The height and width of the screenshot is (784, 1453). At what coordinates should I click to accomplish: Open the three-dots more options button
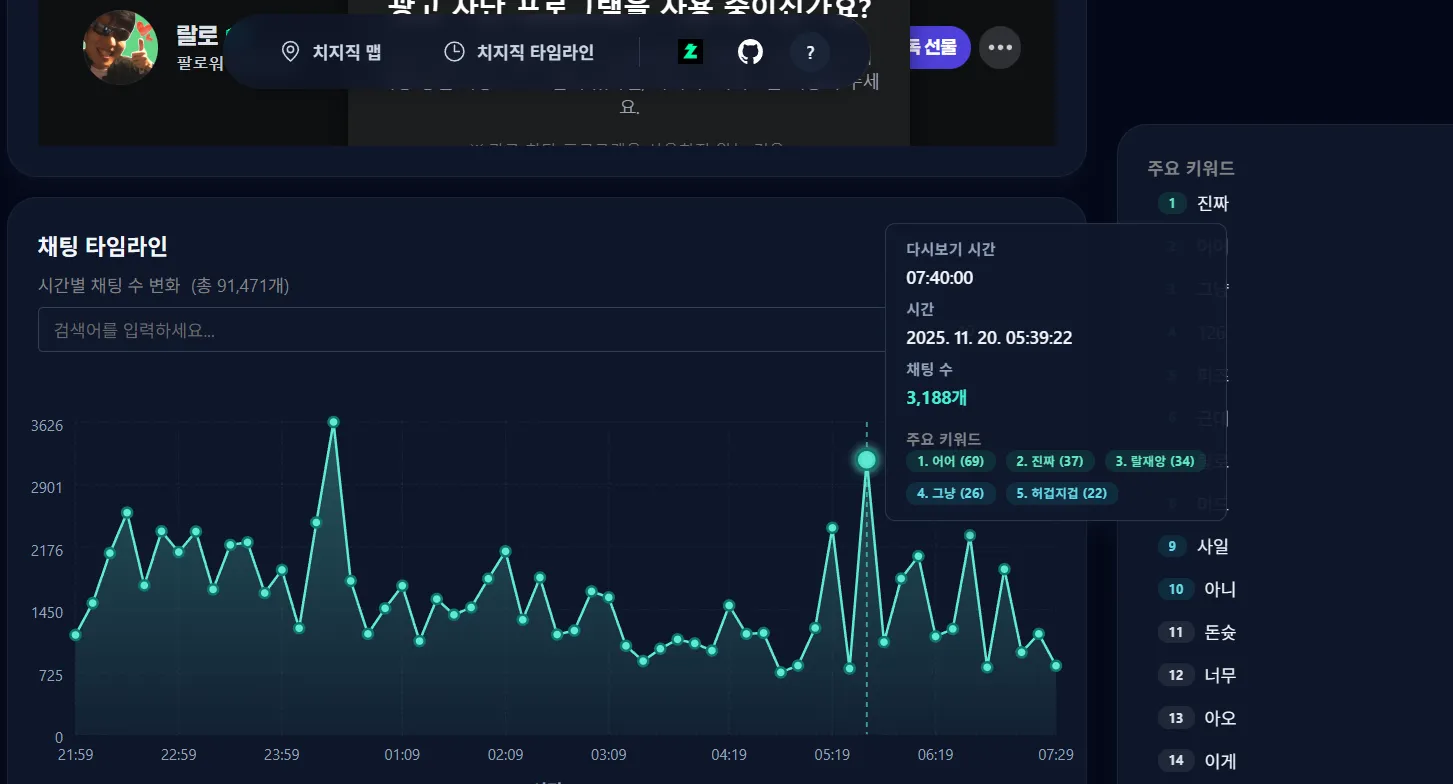pos(1000,48)
